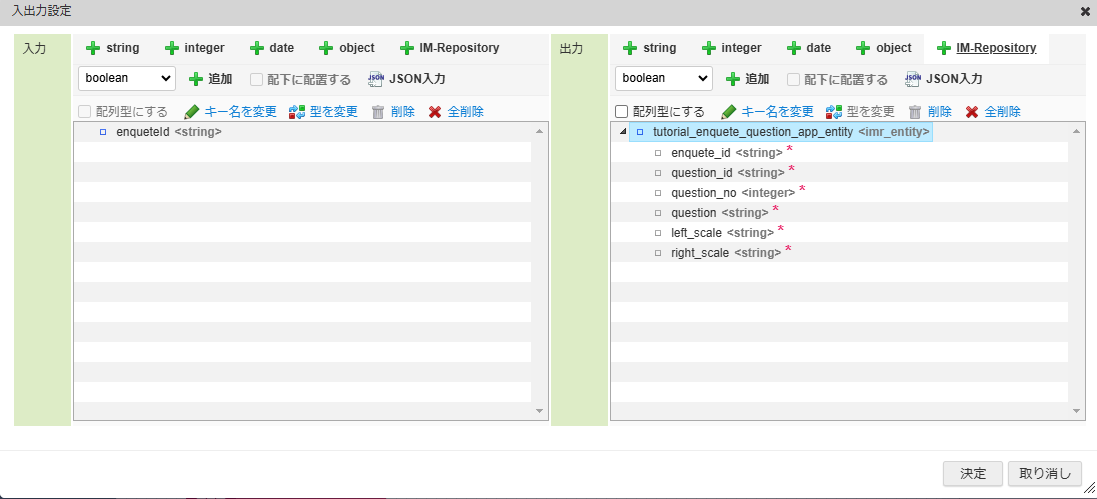The height and width of the screenshot is (499, 1097).
Task: Click 削除 trash icon in output panel
Action: [x=915, y=111]
